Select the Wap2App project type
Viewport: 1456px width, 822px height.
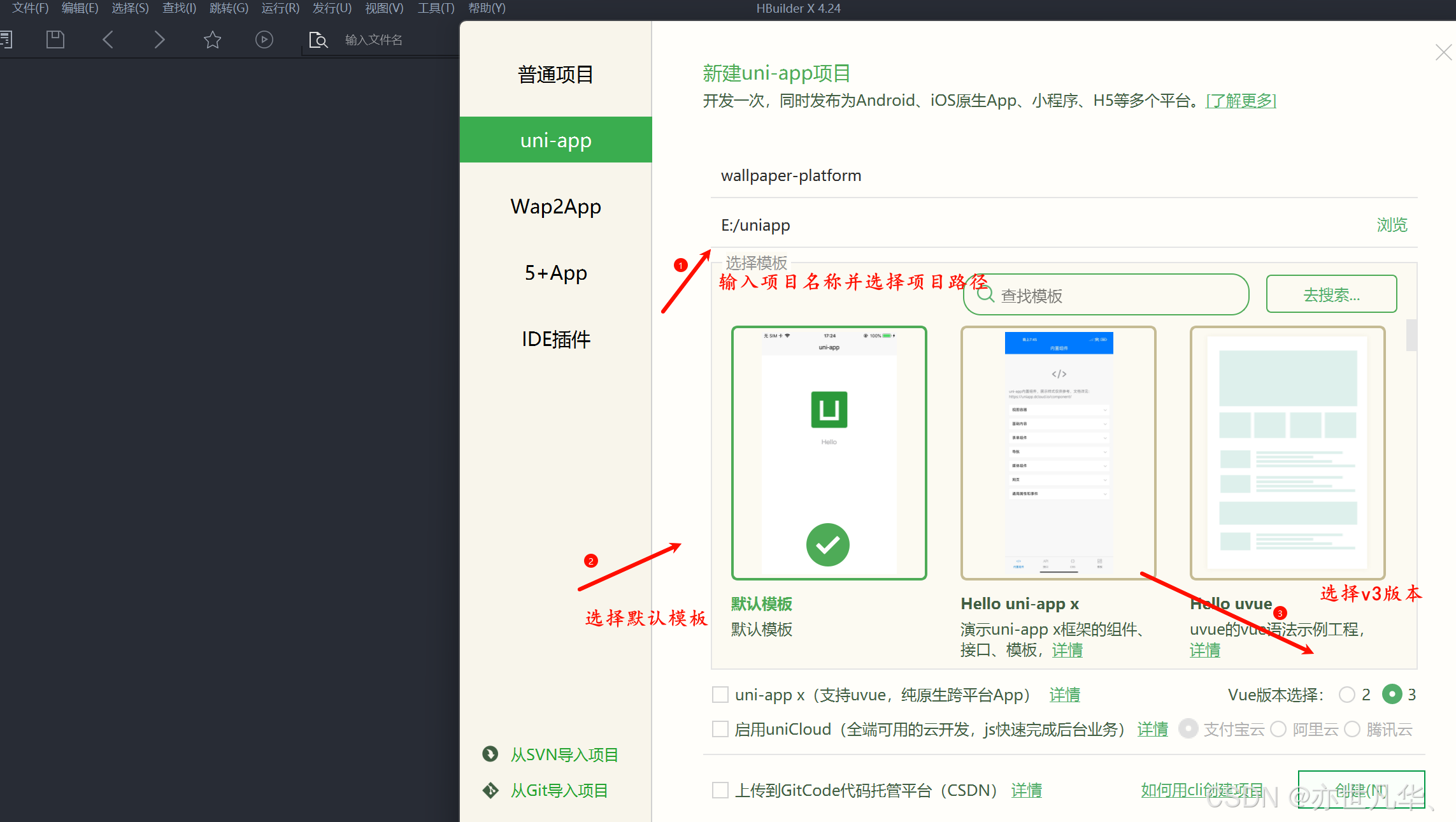tap(556, 206)
